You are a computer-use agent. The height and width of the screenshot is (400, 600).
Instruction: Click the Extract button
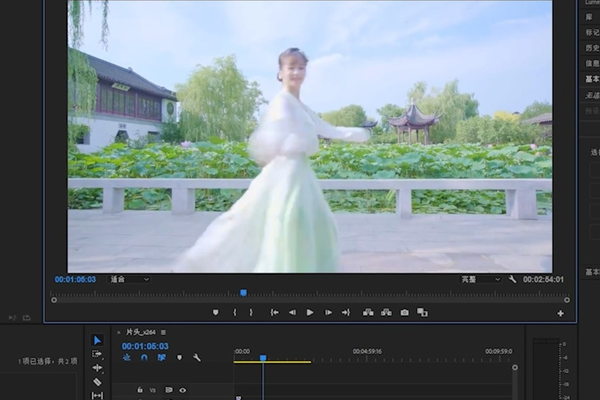pyautogui.click(x=386, y=313)
